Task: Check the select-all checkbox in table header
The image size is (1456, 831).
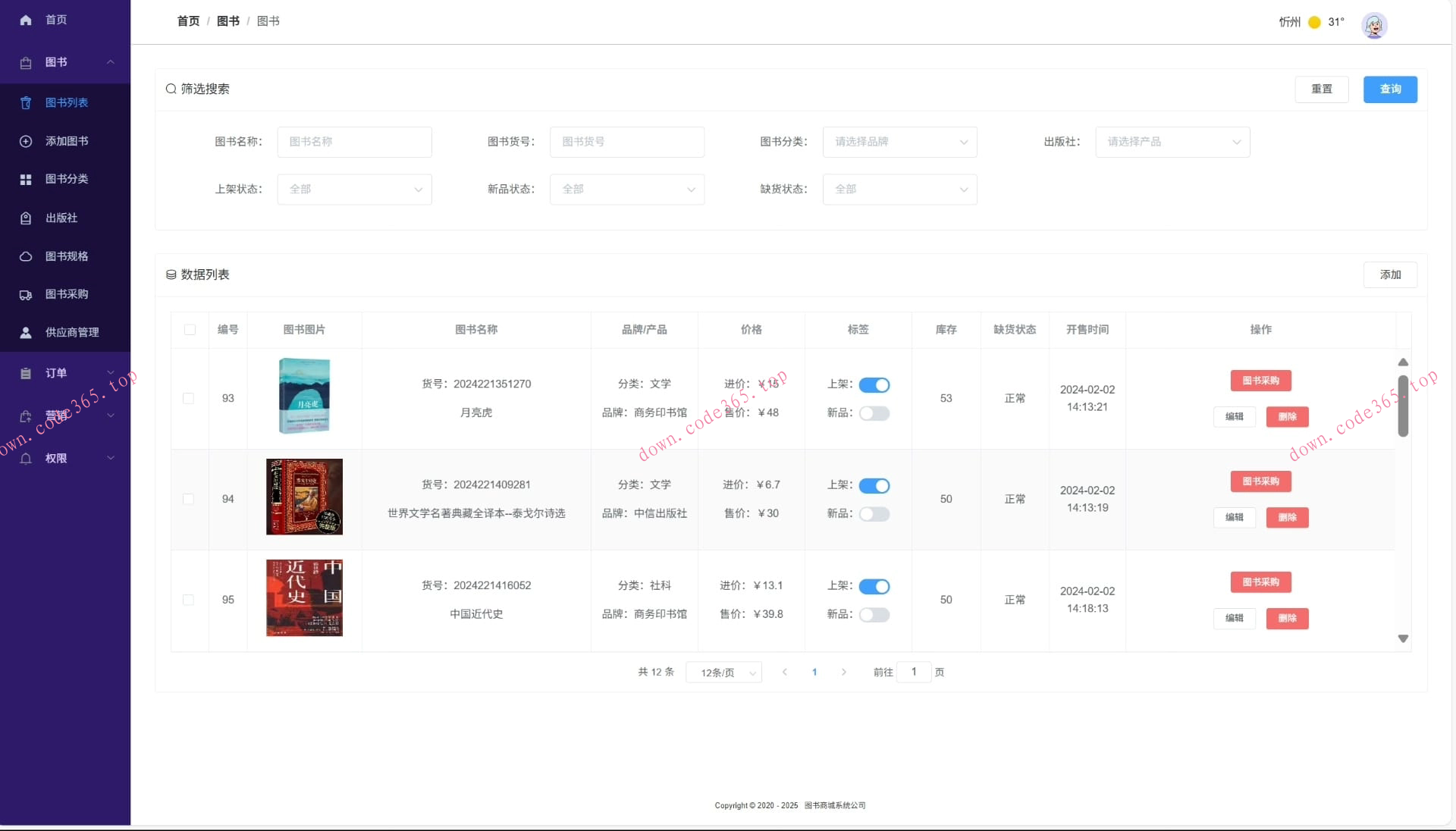Action: point(189,331)
